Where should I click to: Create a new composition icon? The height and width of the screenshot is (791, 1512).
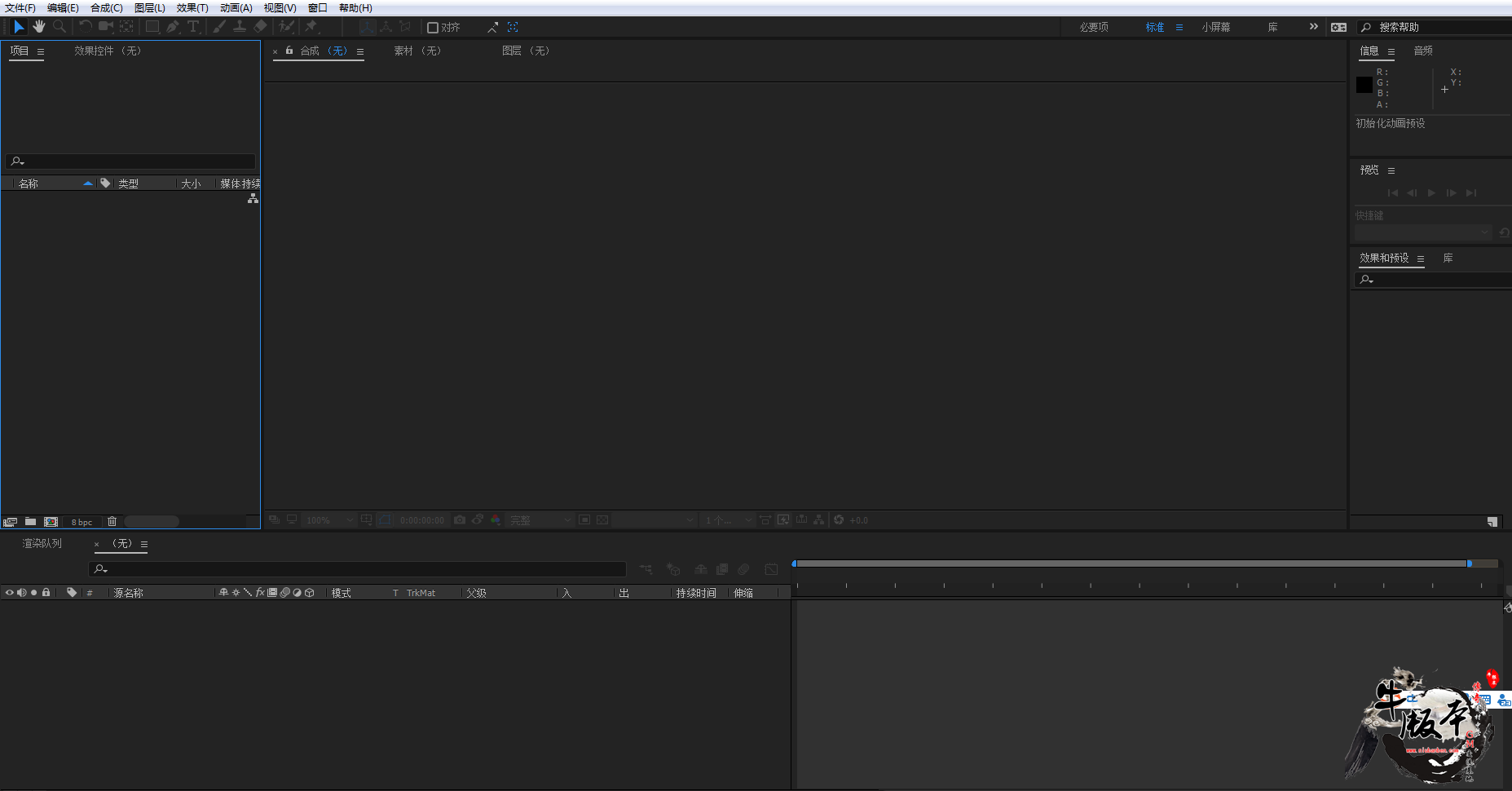[x=51, y=521]
